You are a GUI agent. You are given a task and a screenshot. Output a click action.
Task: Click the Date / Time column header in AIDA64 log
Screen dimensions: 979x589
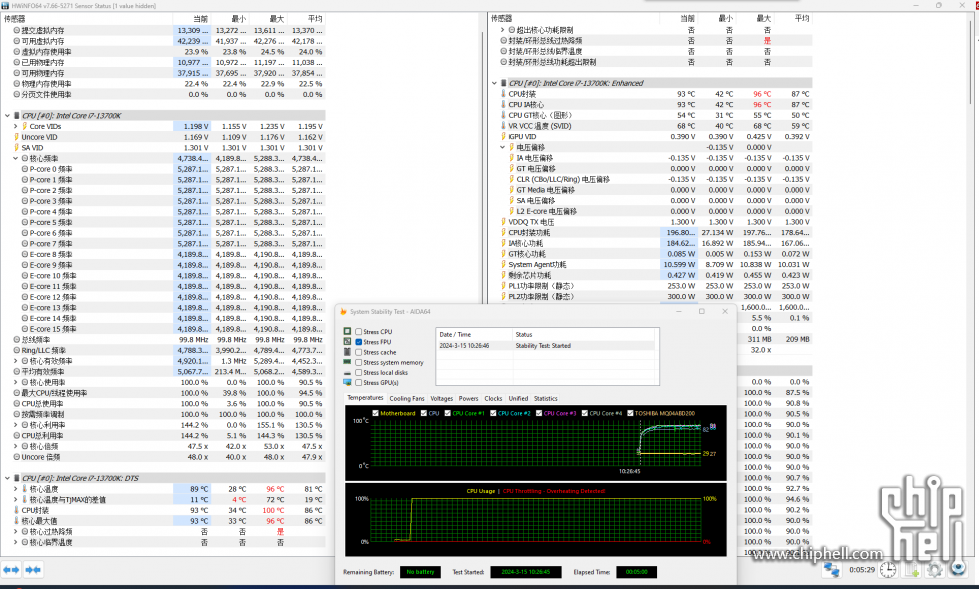(x=474, y=335)
